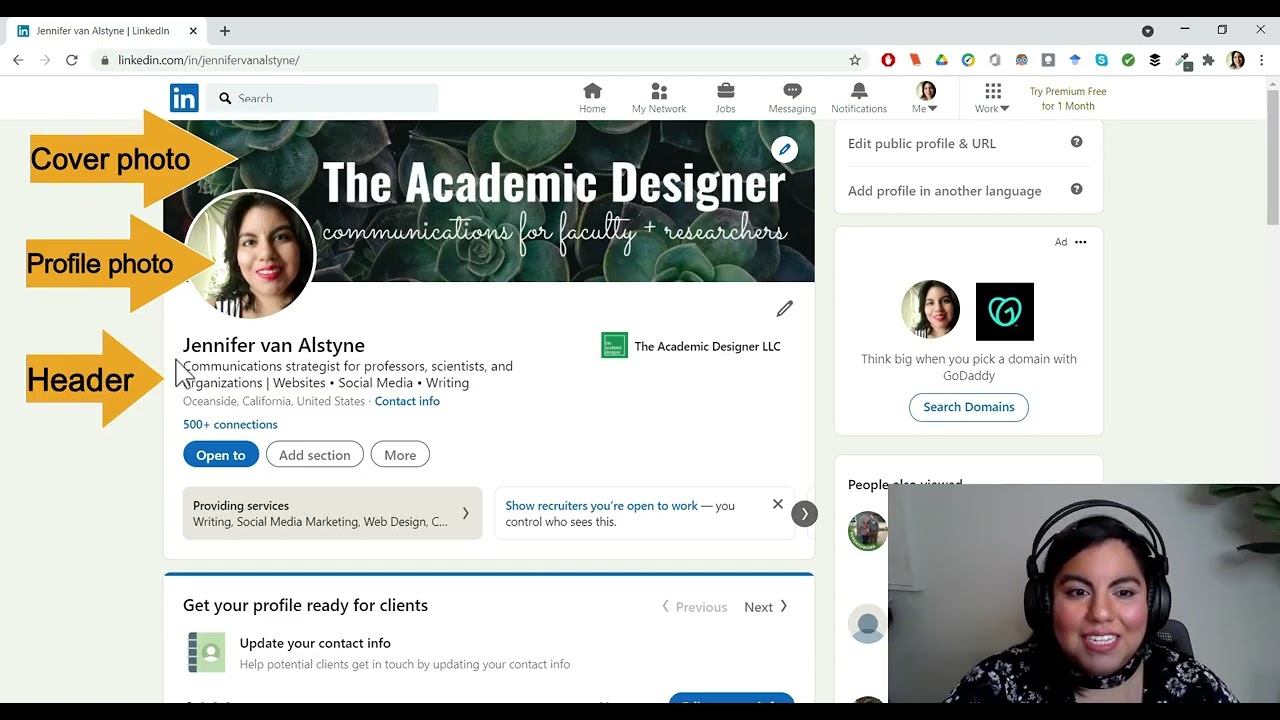The height and width of the screenshot is (720, 1280).
Task: Dismiss open to work suggestion card
Action: coord(777,504)
